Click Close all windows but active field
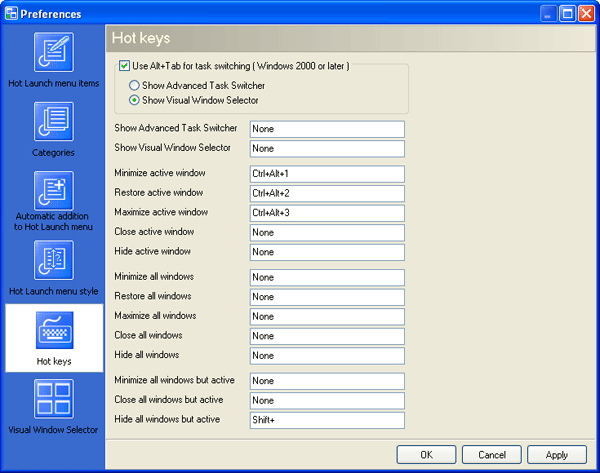 point(327,401)
